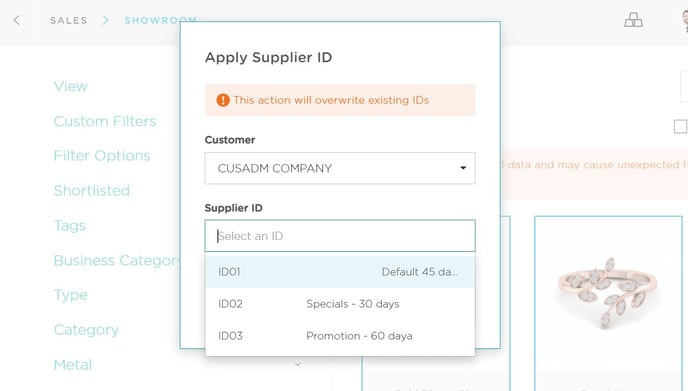Open Category filter in sidebar
Screen dimensions: 688x391
(x=86, y=330)
